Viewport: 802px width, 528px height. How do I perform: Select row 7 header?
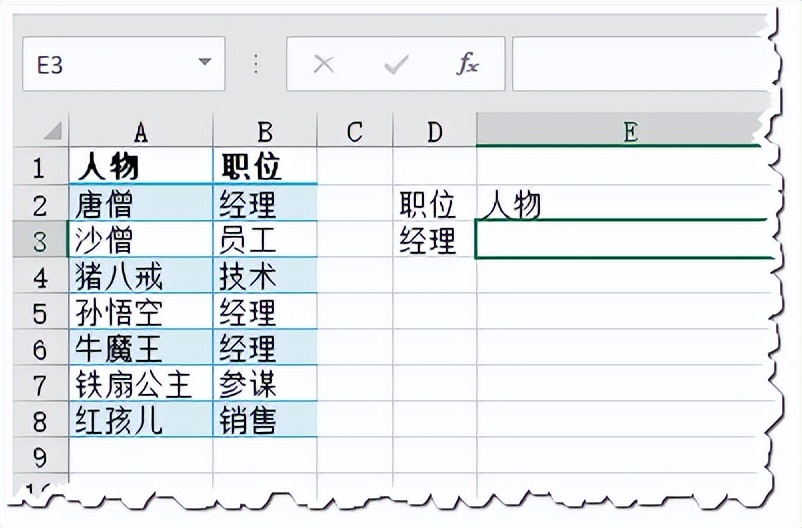40,384
